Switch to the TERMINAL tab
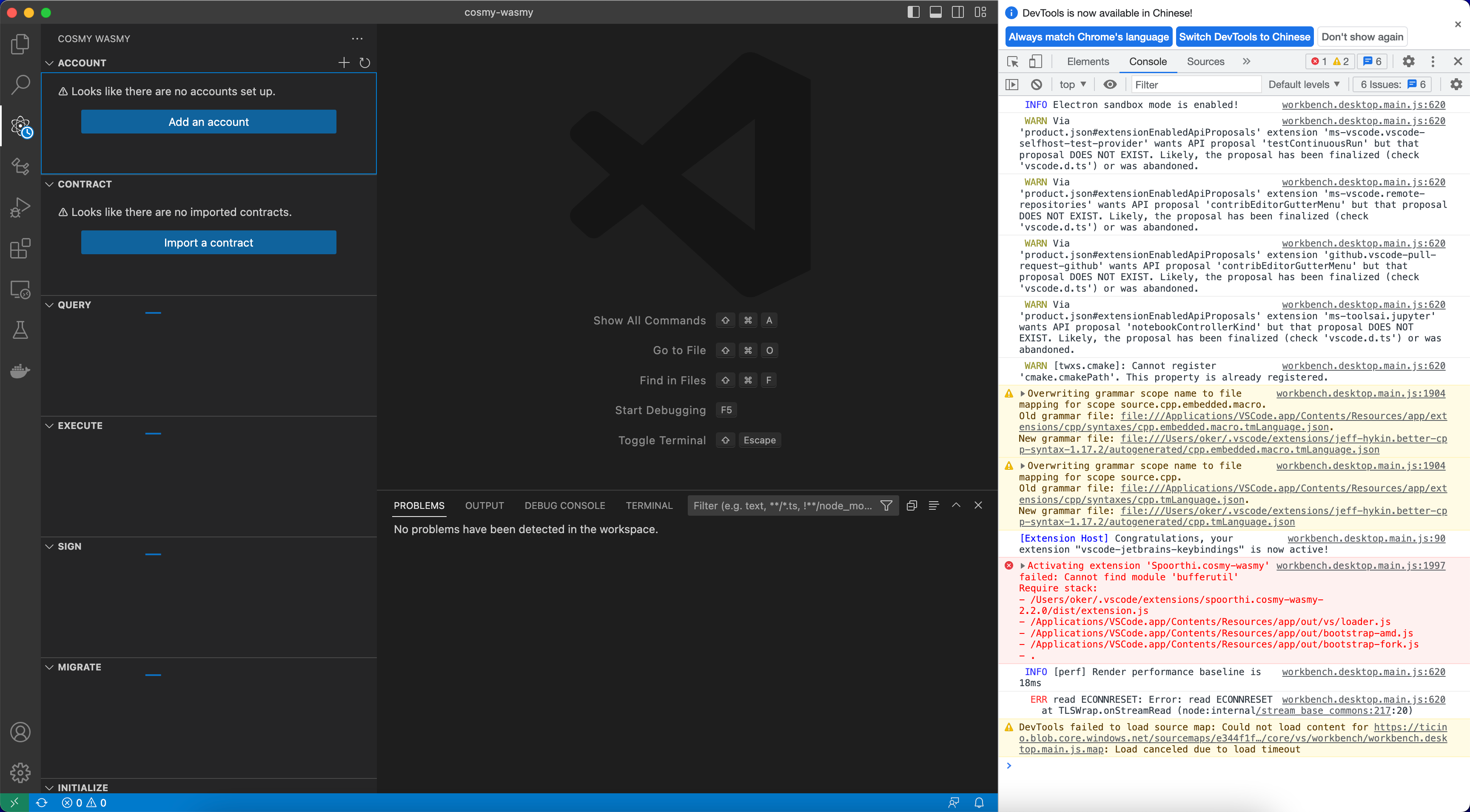 [x=649, y=505]
